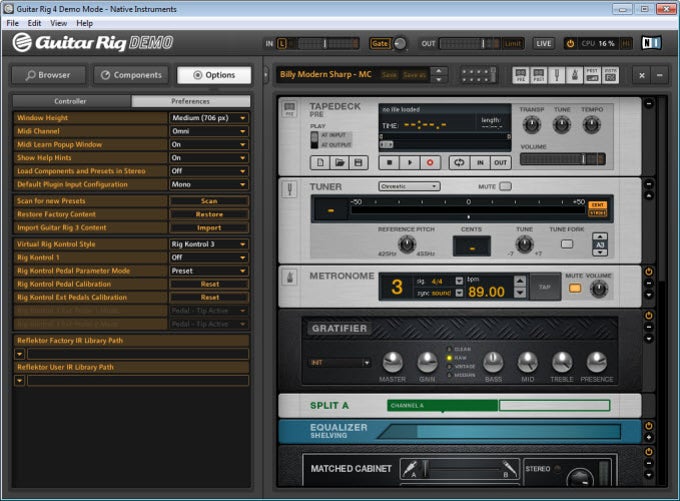Viewport: 680px width, 501px height.
Task: Toggle Metronome module power icon
Action: click(x=649, y=272)
